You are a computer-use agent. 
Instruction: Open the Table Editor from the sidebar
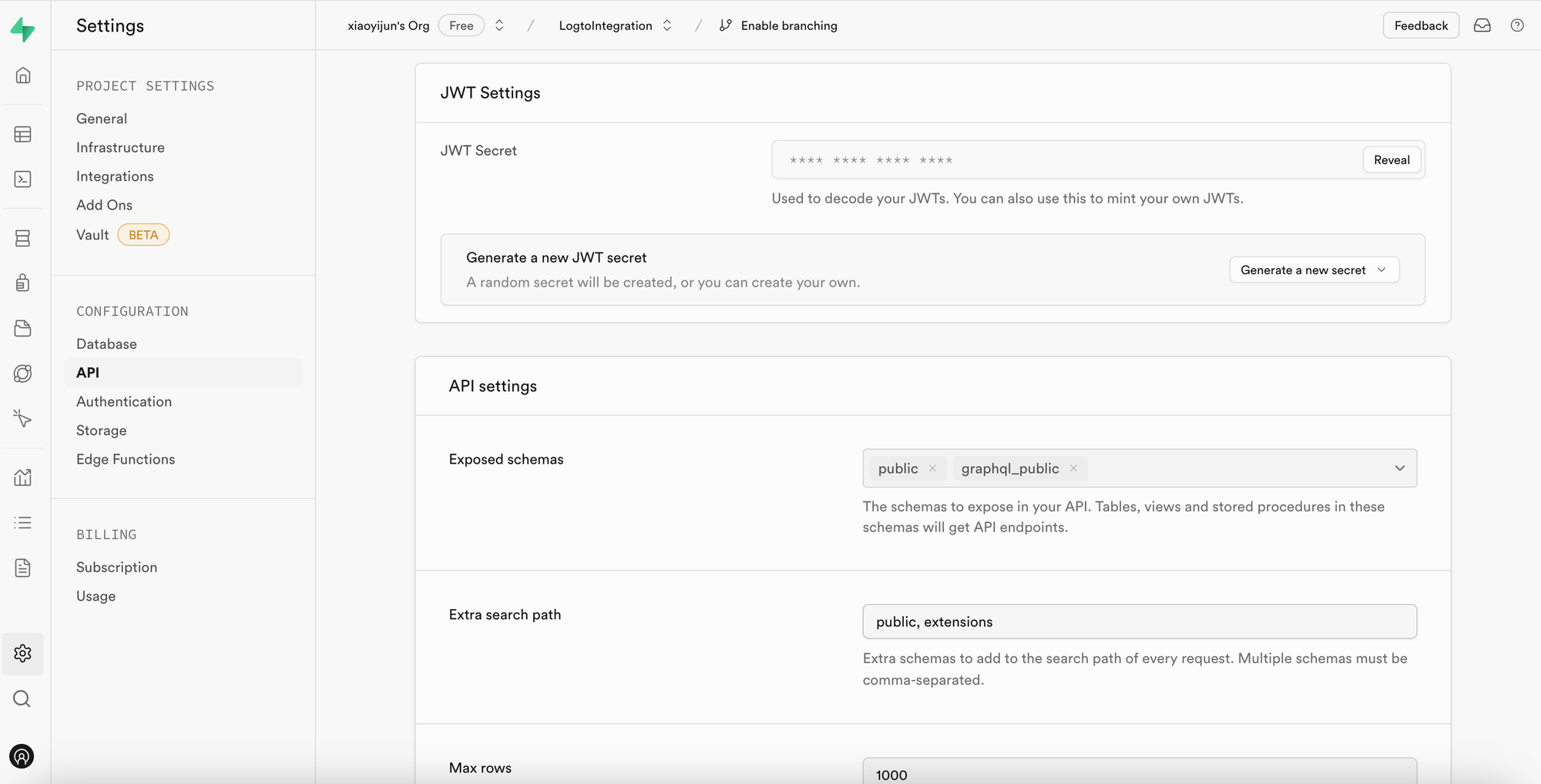[x=22, y=134]
